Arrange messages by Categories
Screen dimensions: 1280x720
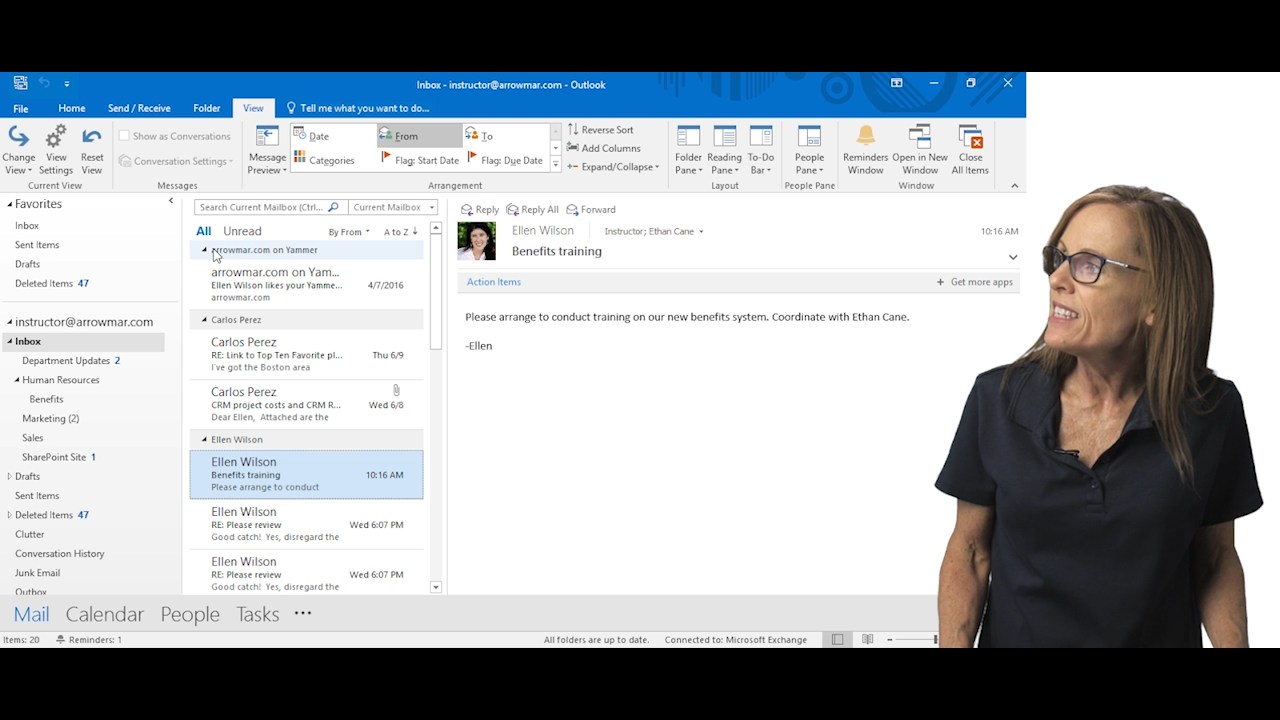click(x=333, y=160)
